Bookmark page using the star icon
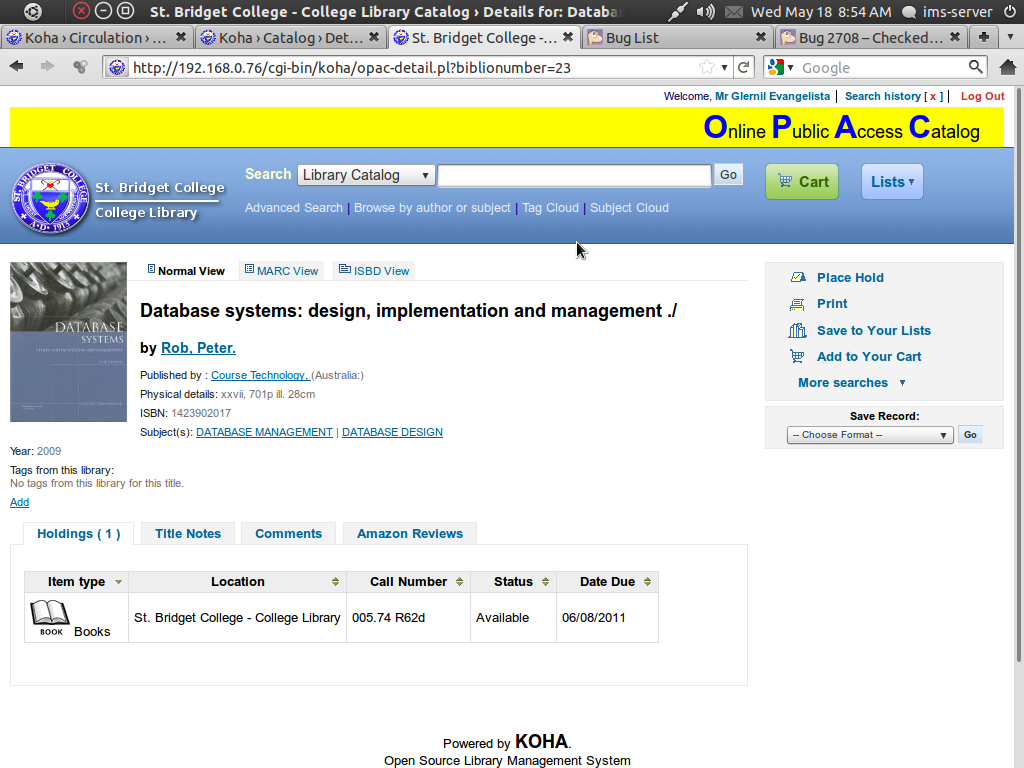1024x768 pixels. (x=708, y=67)
